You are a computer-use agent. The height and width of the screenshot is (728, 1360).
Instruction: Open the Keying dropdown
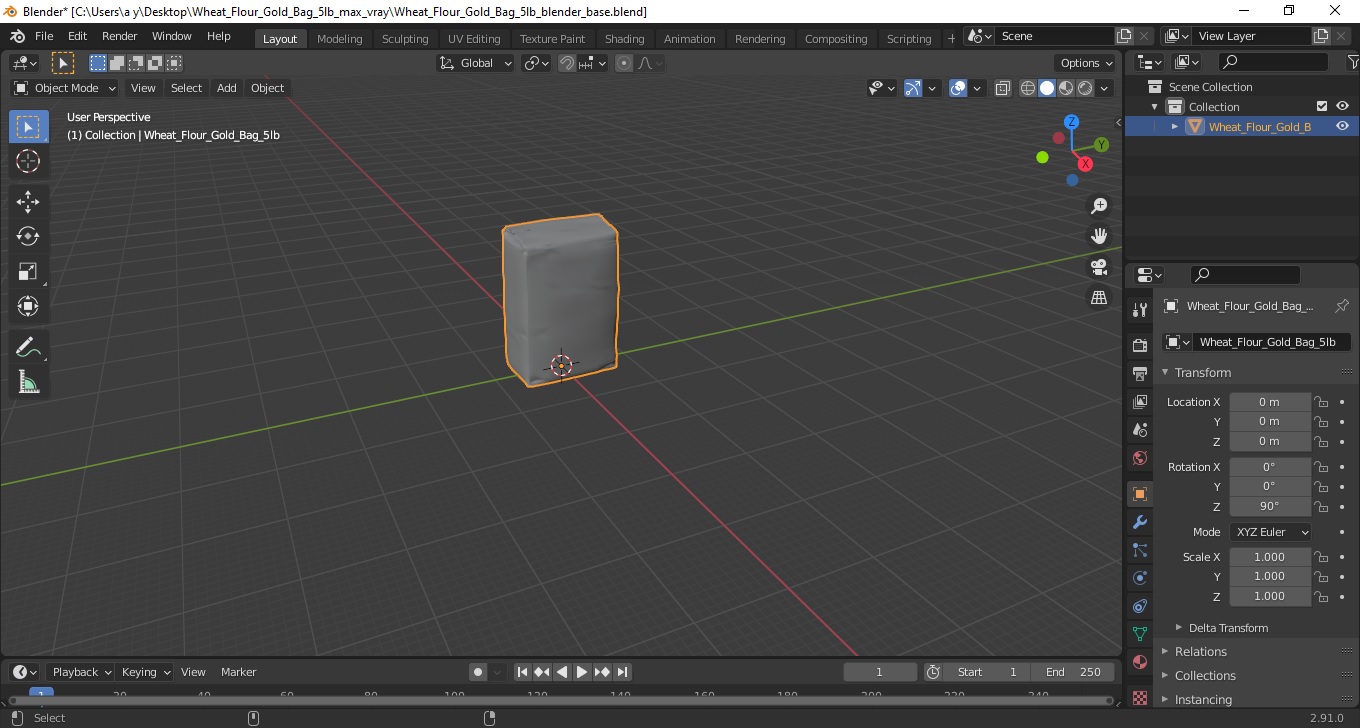tap(145, 672)
